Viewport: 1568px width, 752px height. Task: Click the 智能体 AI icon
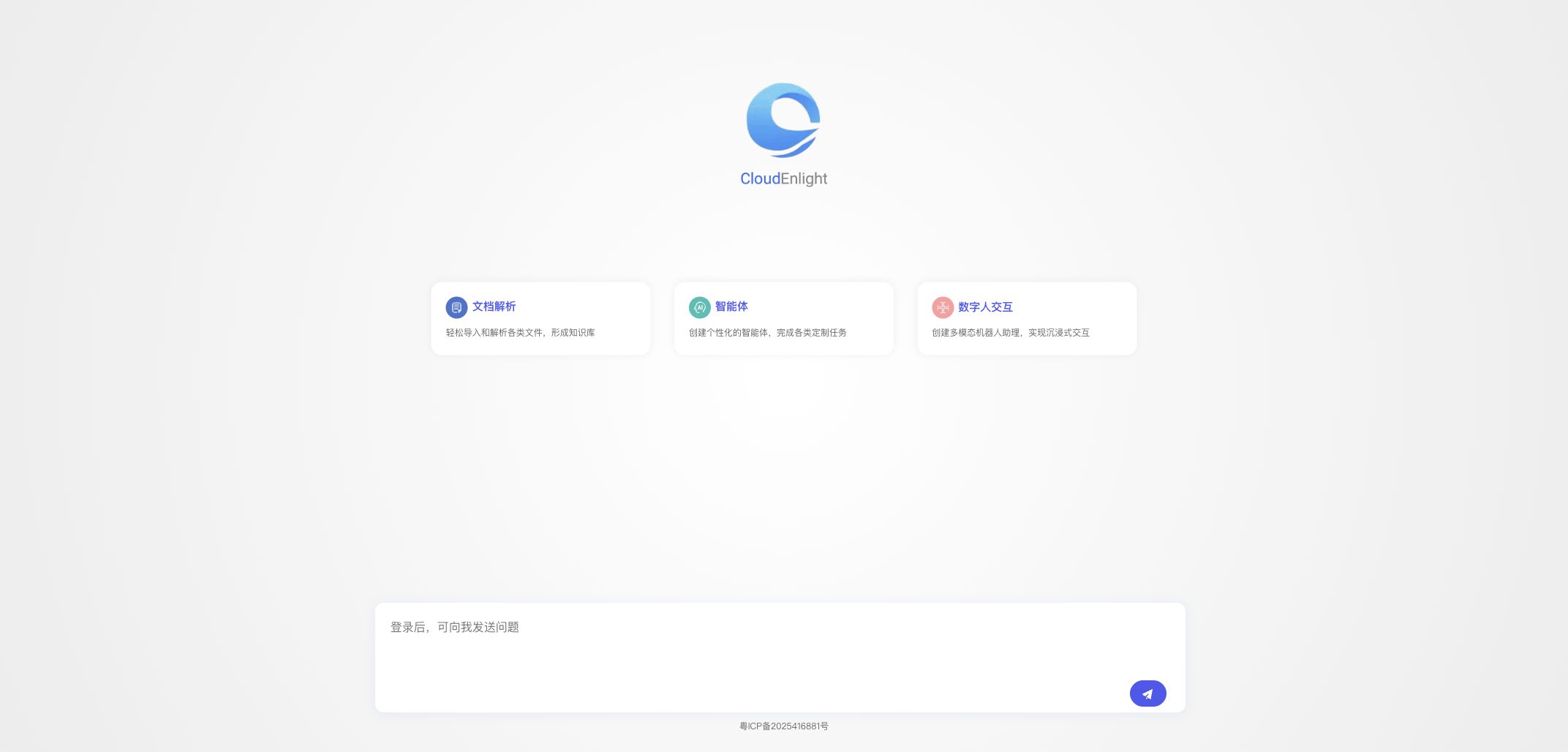pyautogui.click(x=699, y=307)
